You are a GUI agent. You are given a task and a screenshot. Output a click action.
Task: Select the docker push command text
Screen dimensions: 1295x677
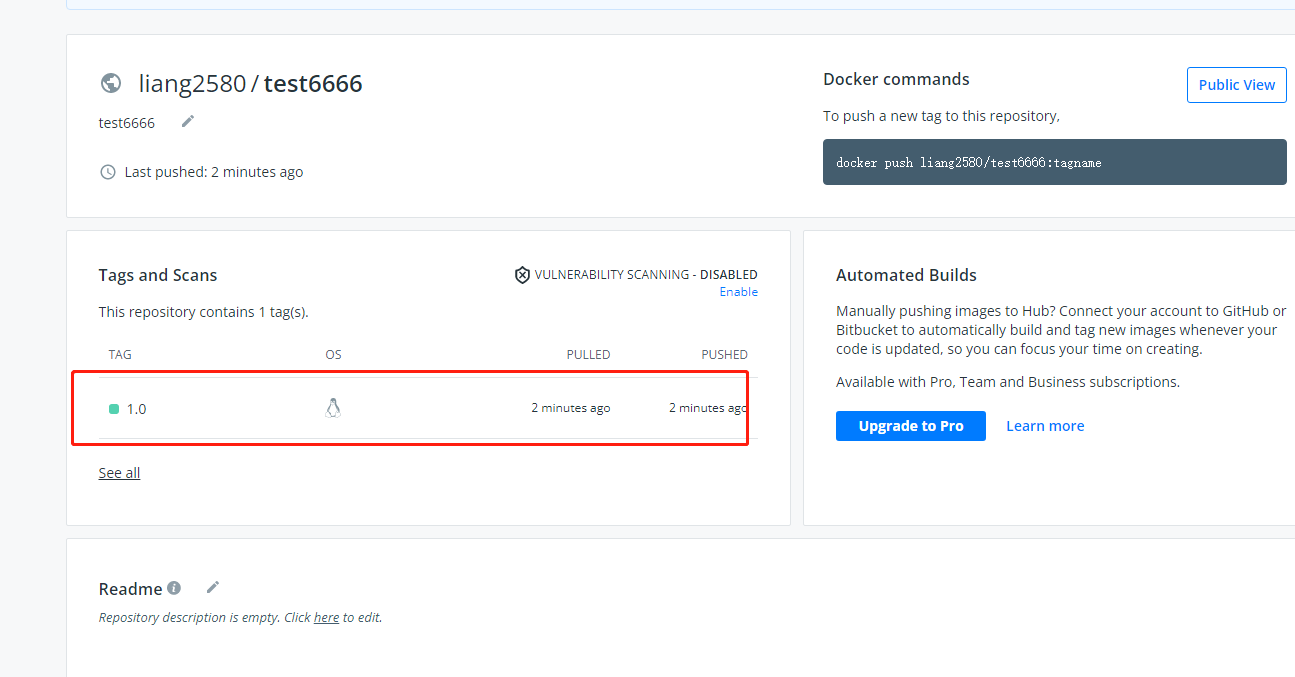point(969,162)
